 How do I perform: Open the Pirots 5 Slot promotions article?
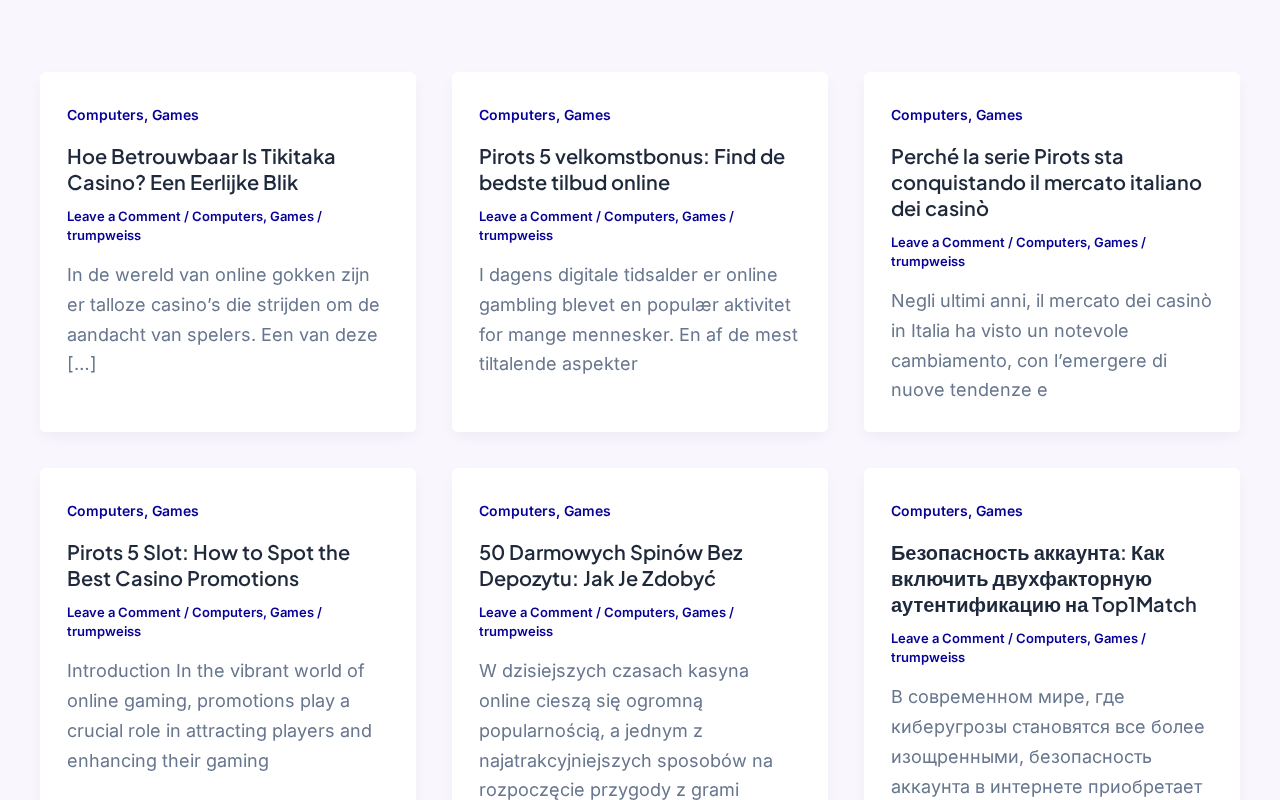point(208,565)
